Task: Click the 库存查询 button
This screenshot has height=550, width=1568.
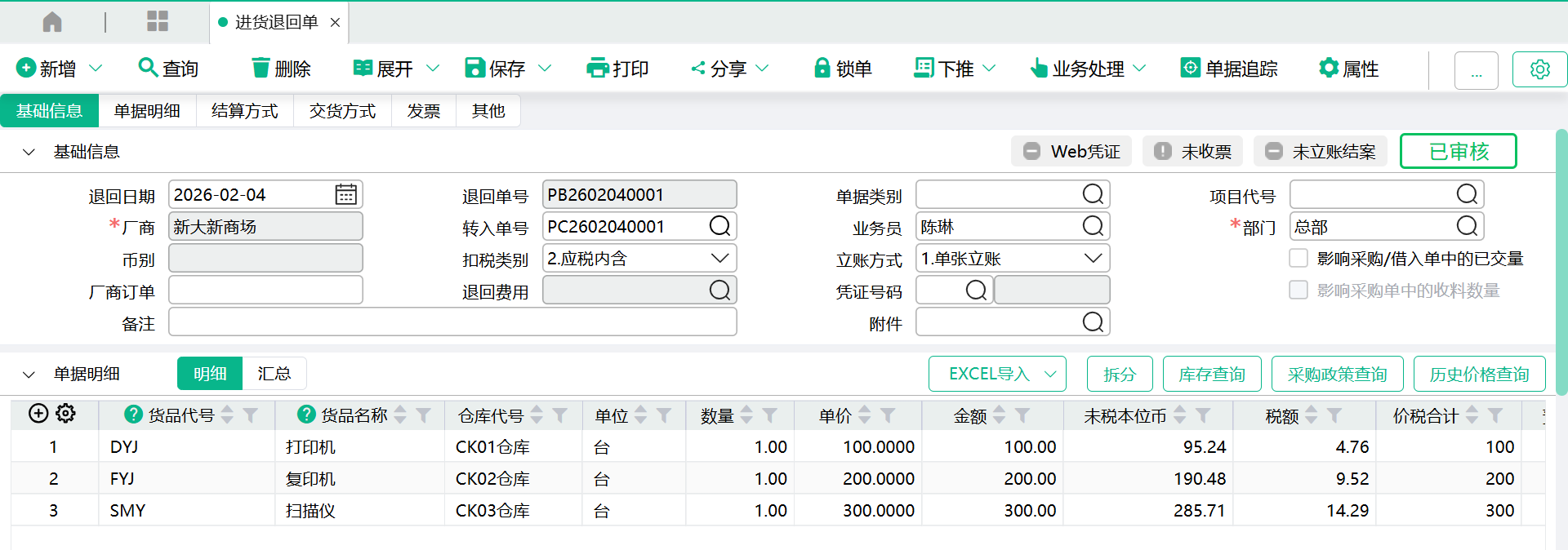Action: [x=1211, y=374]
